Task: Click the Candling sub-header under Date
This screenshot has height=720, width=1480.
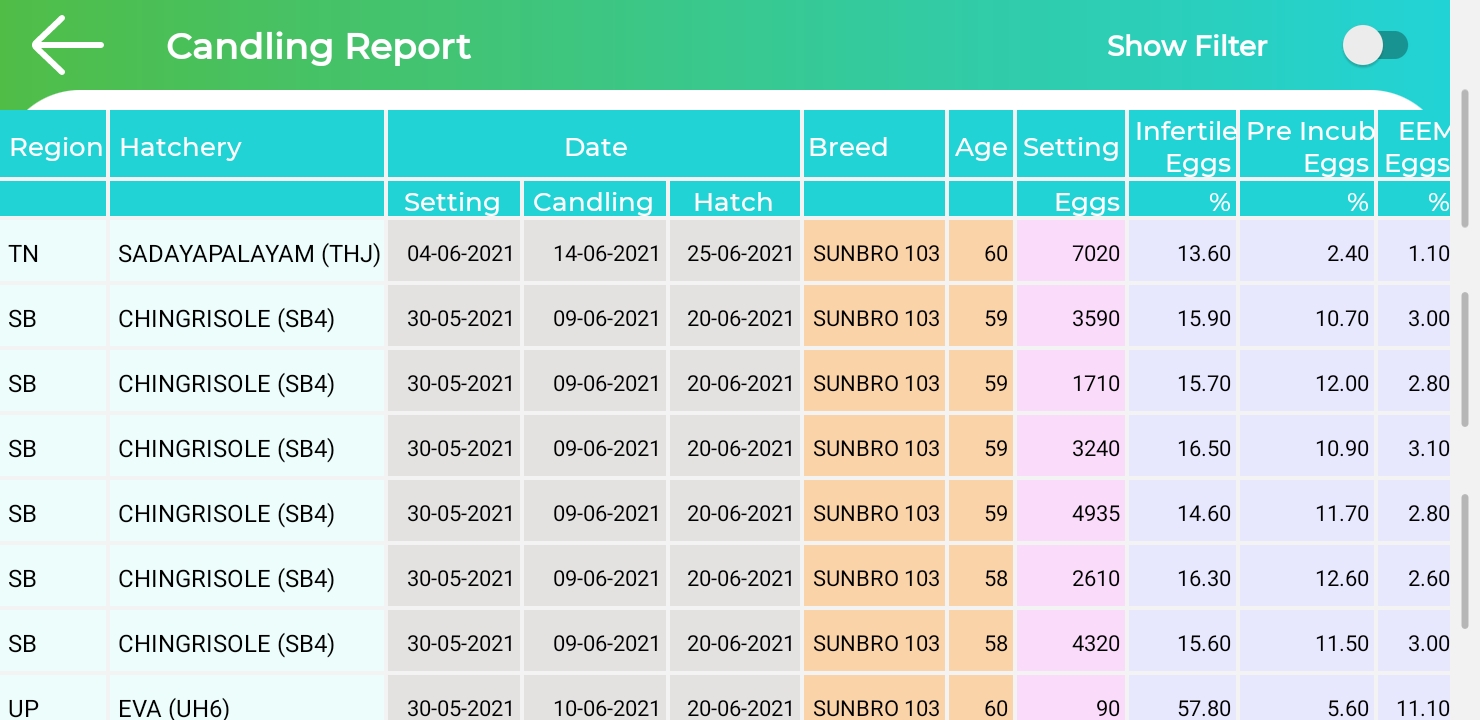Action: pyautogui.click(x=593, y=201)
